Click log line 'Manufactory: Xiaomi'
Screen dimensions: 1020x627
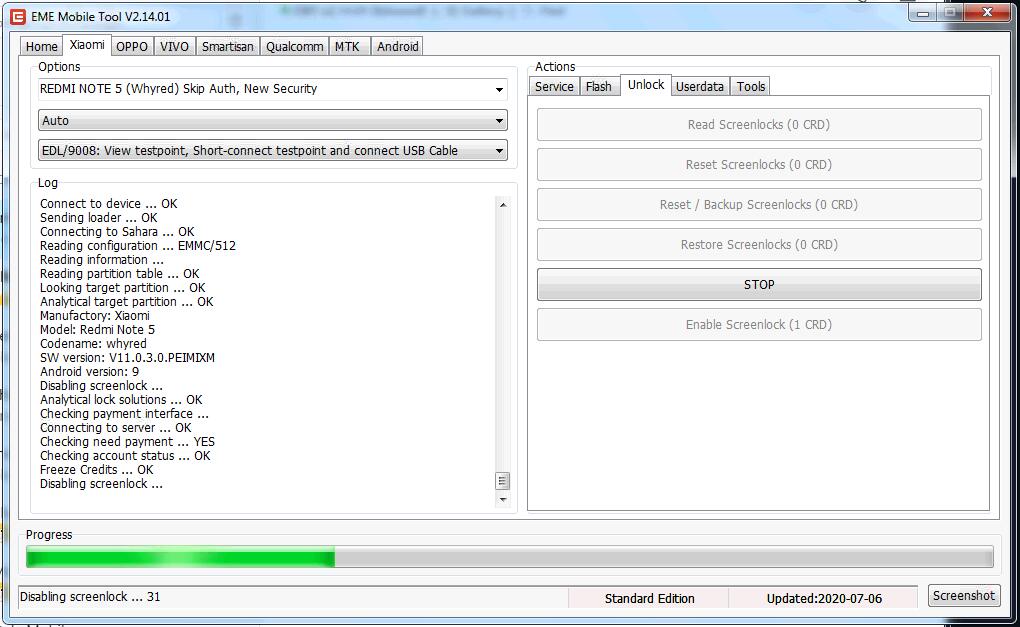pyautogui.click(x=94, y=315)
